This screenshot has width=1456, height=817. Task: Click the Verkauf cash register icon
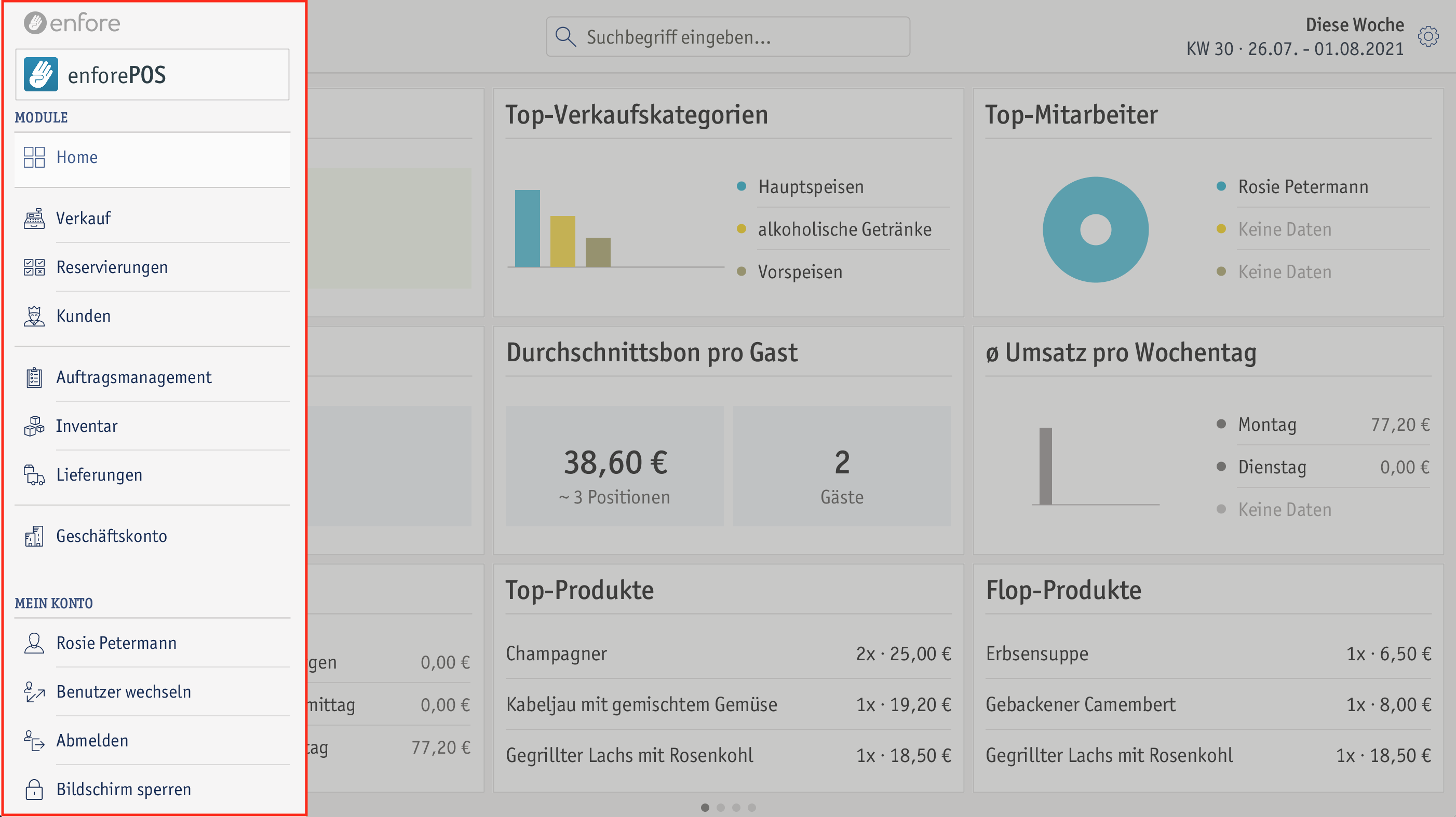[x=34, y=218]
